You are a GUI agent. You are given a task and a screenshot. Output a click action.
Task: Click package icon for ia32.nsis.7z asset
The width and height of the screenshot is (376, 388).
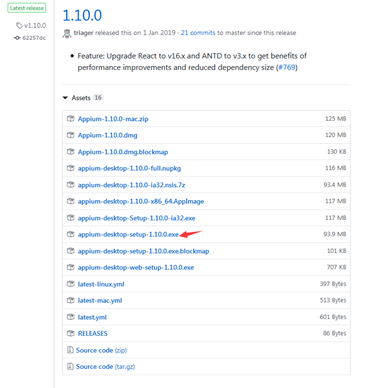tap(70, 185)
